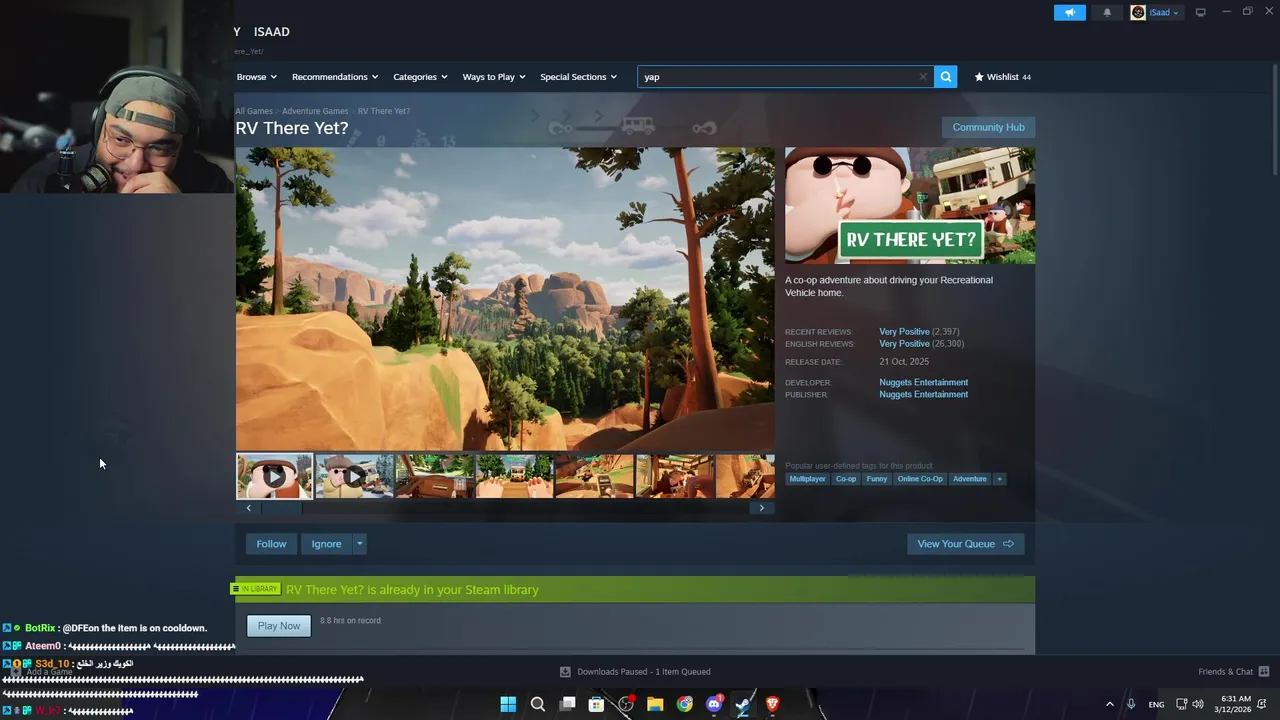
Task: Play the first trailer thumbnail
Action: click(274, 477)
